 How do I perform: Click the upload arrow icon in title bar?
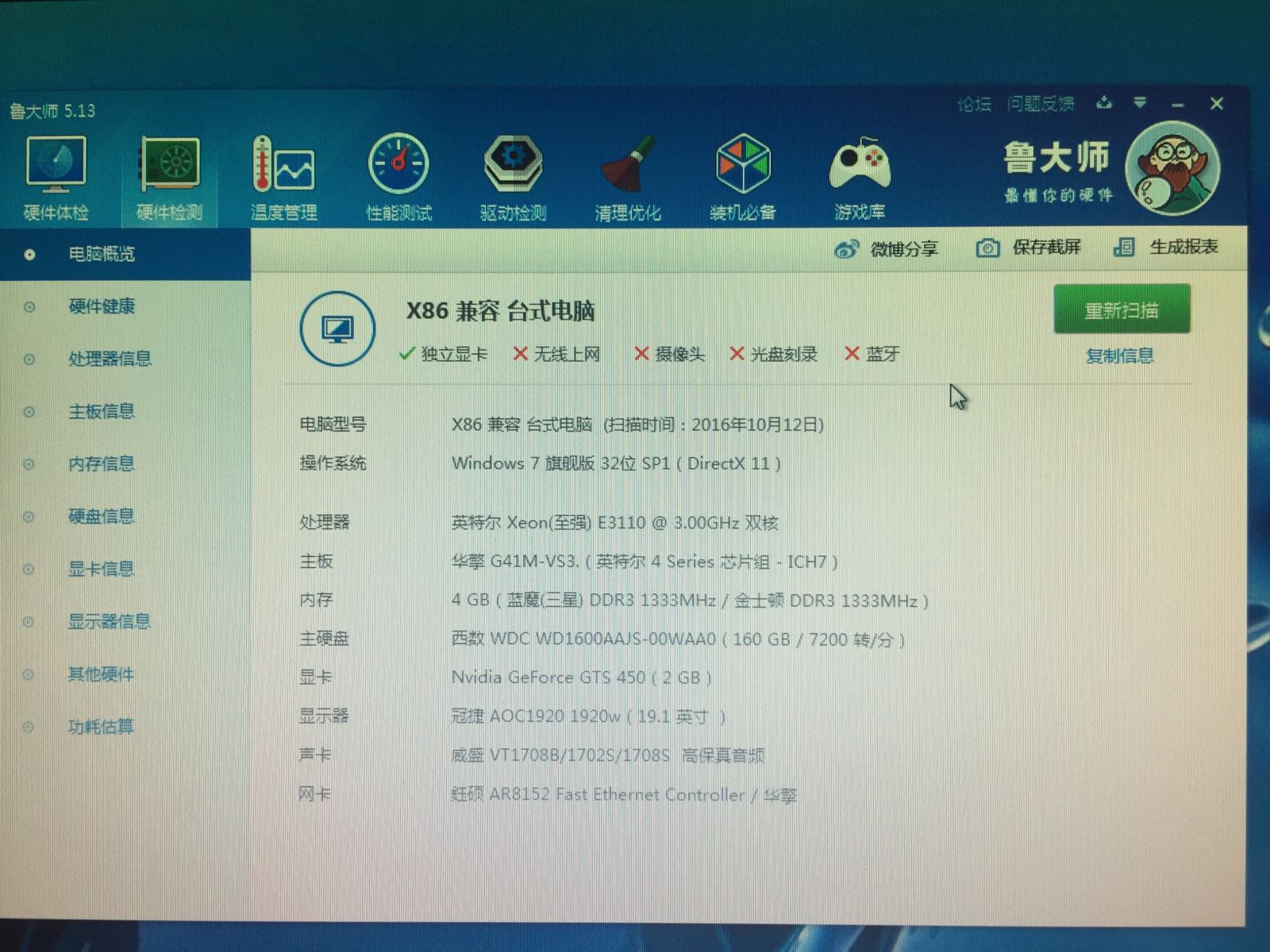click(x=1103, y=103)
